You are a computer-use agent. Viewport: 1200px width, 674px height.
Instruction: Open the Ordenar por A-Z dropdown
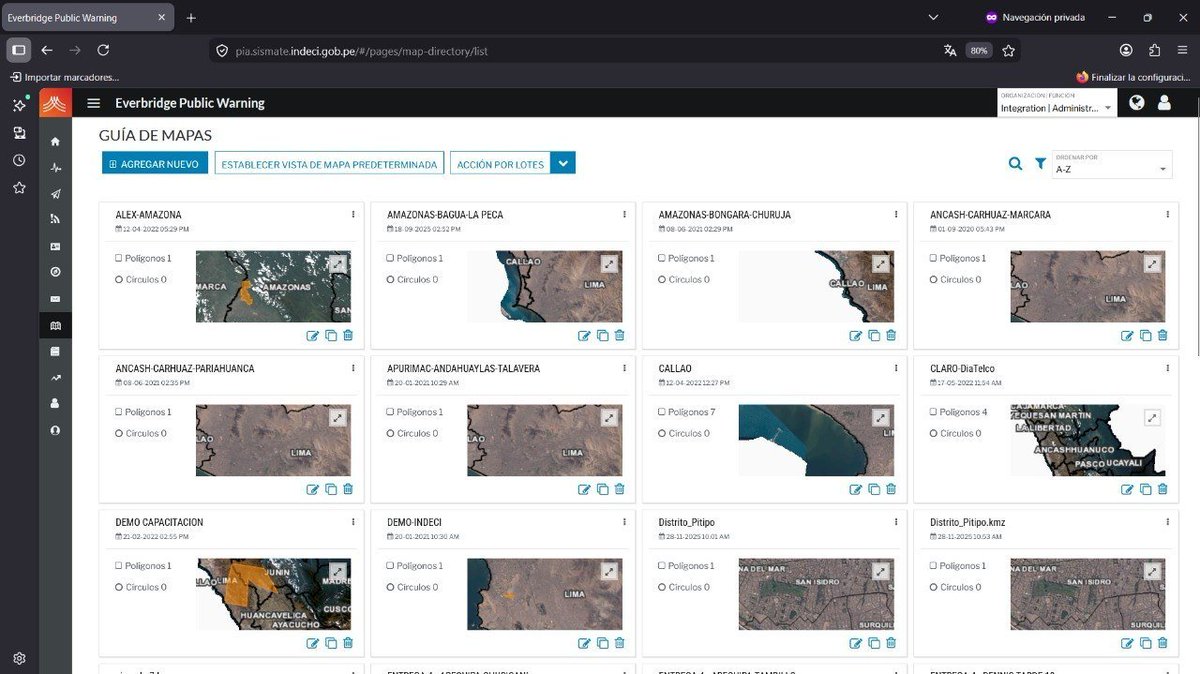coord(1112,164)
